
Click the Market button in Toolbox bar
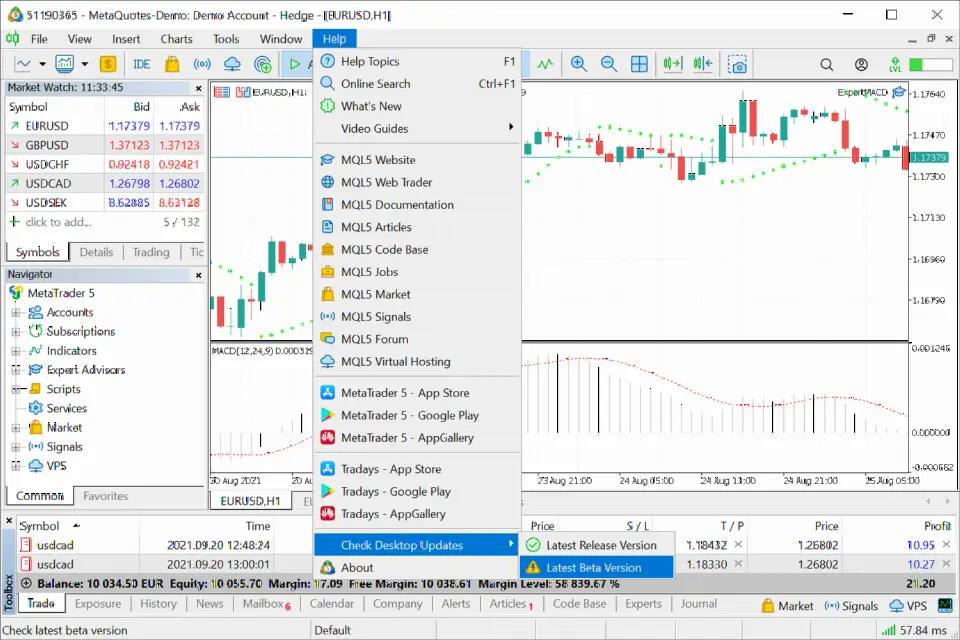[x=787, y=606]
